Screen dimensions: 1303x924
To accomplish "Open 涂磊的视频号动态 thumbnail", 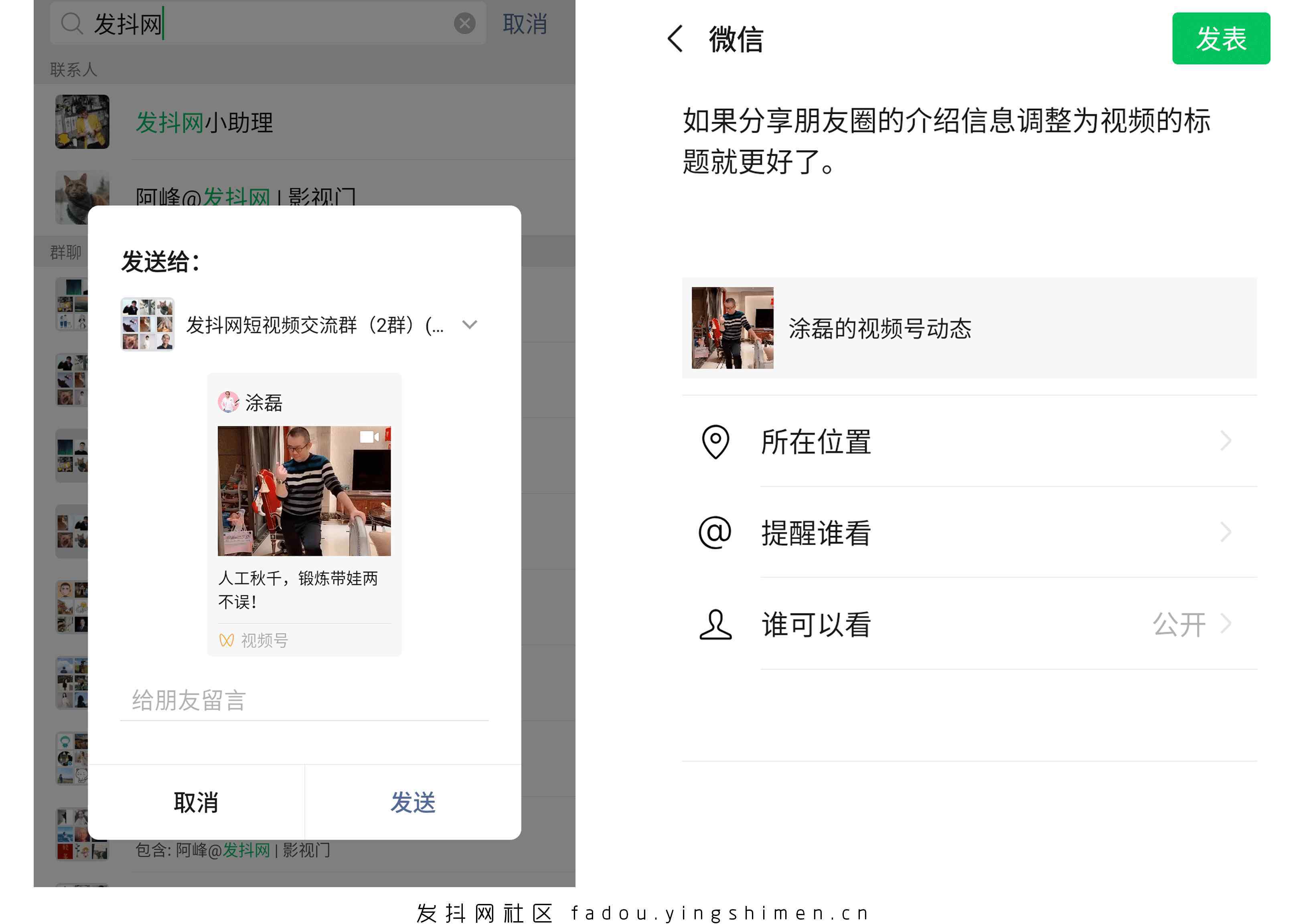I will 732,328.
